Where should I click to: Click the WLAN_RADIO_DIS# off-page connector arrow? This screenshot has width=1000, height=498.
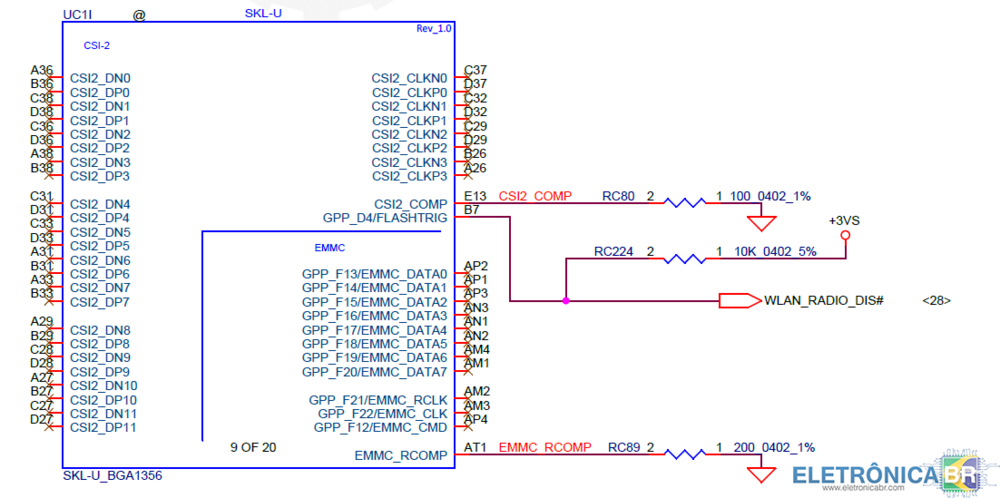(x=740, y=300)
